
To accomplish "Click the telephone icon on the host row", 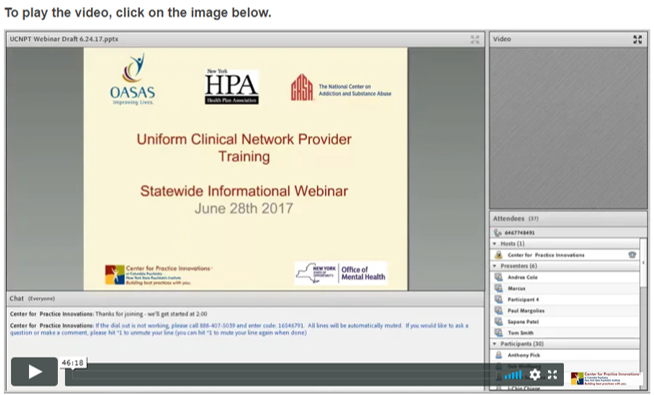I will (632, 254).
